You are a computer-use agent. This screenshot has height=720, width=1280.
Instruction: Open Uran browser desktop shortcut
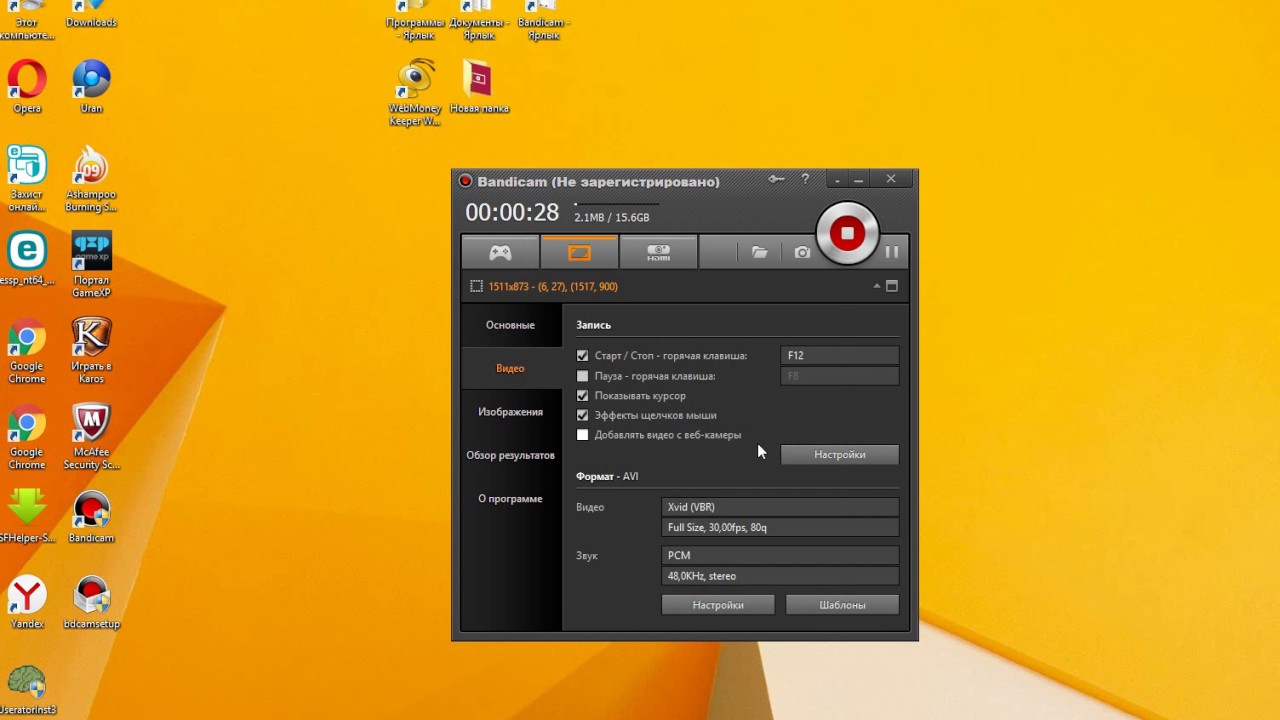tap(91, 86)
